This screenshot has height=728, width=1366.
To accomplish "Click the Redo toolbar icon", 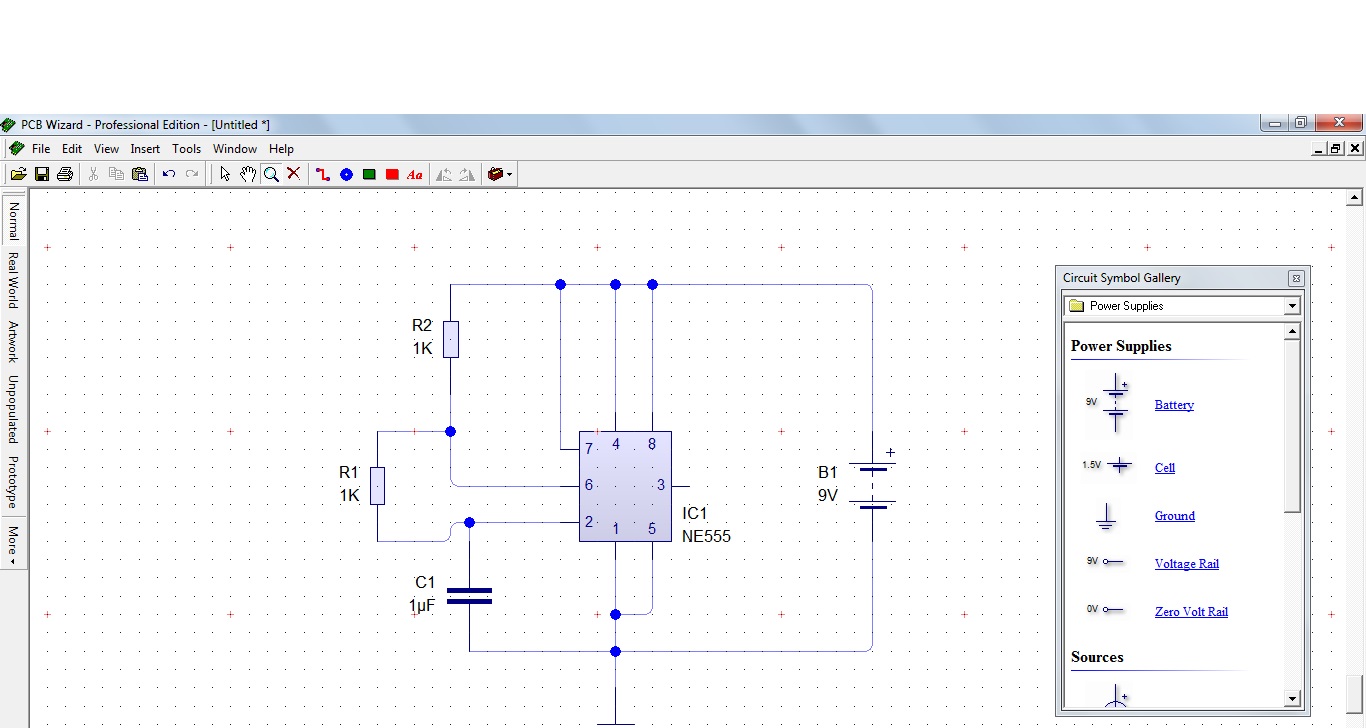I will click(x=192, y=174).
